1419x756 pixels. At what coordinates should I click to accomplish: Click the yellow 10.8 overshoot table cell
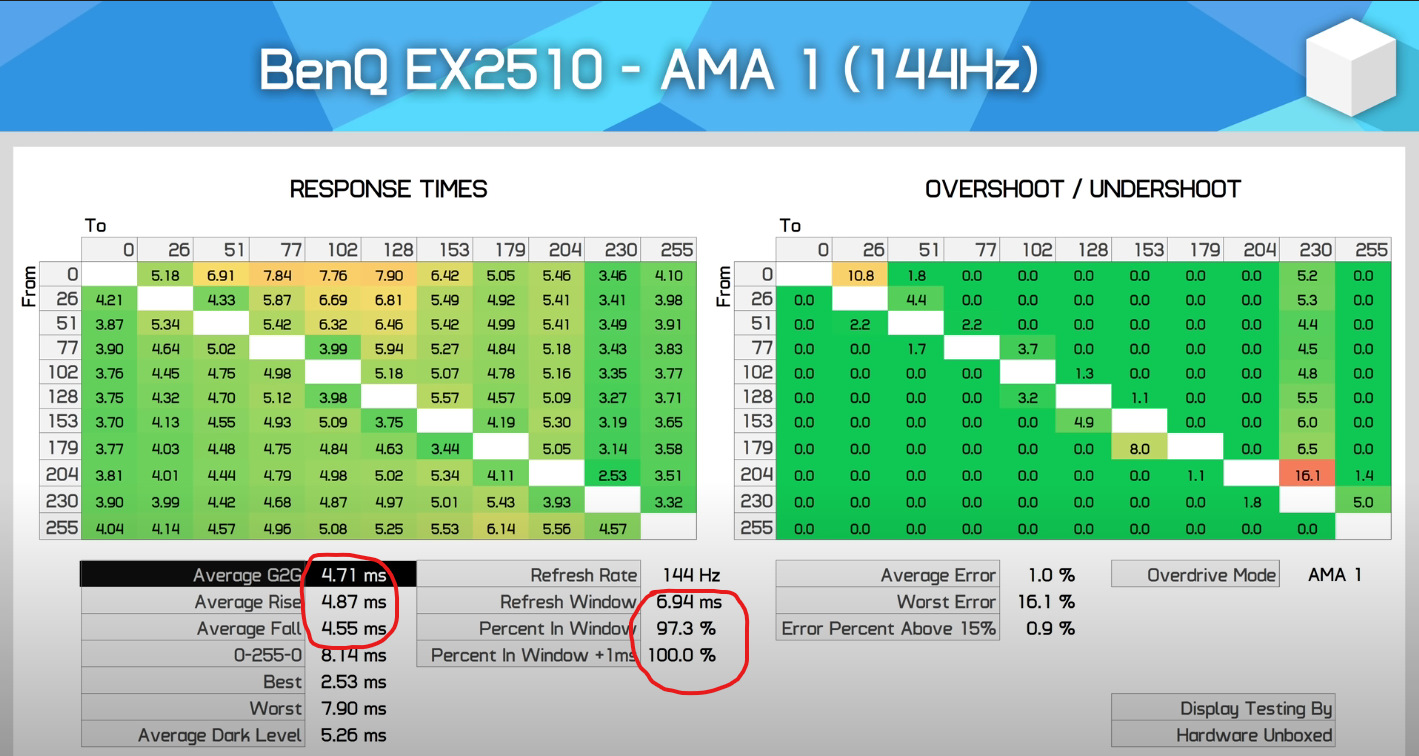point(861,275)
